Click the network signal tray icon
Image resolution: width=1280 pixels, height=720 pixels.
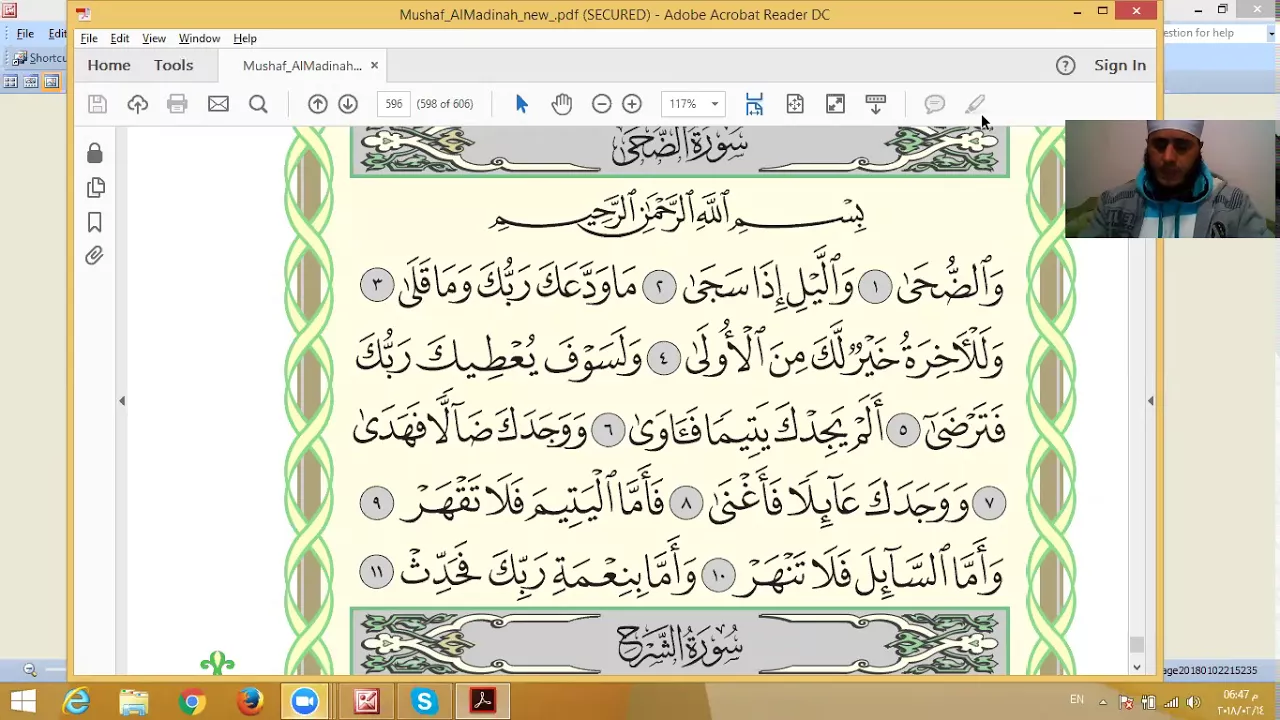click(x=1171, y=702)
